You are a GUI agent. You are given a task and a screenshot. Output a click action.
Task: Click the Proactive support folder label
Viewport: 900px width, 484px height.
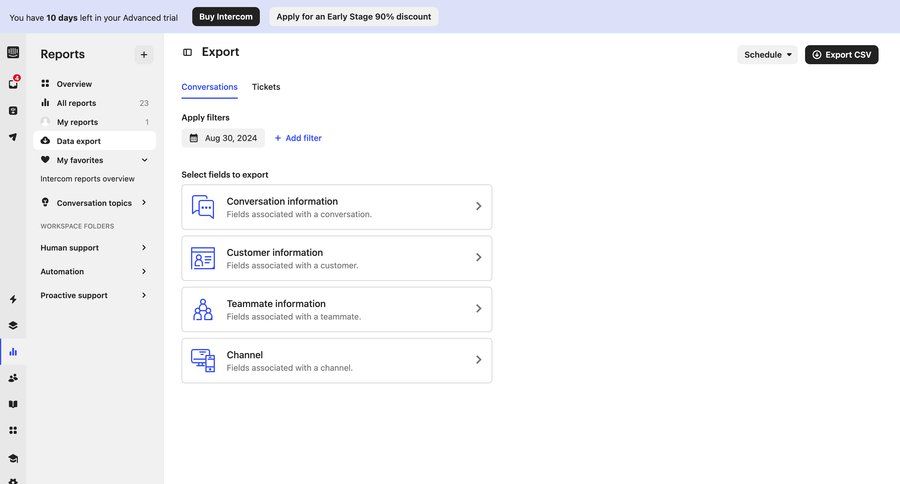click(x=74, y=295)
